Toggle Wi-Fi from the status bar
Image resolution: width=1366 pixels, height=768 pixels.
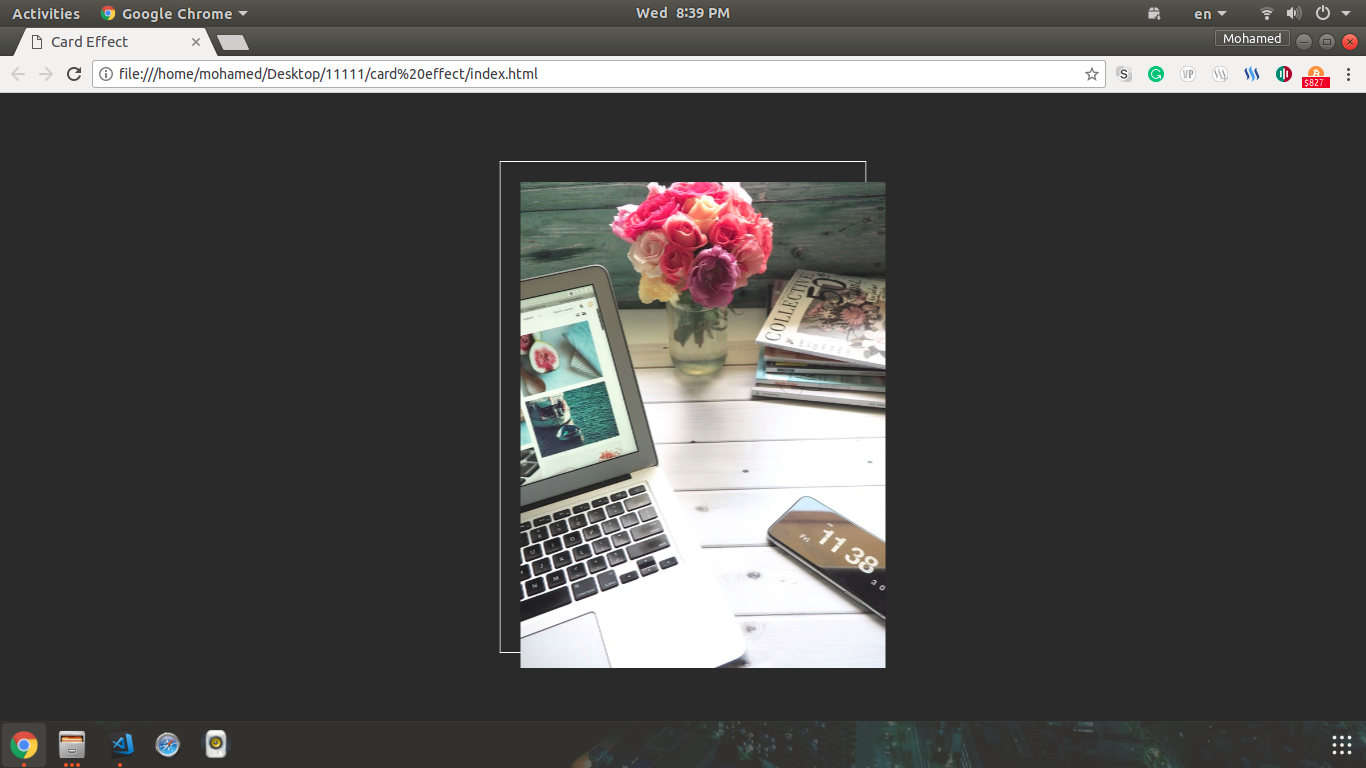tap(1266, 13)
